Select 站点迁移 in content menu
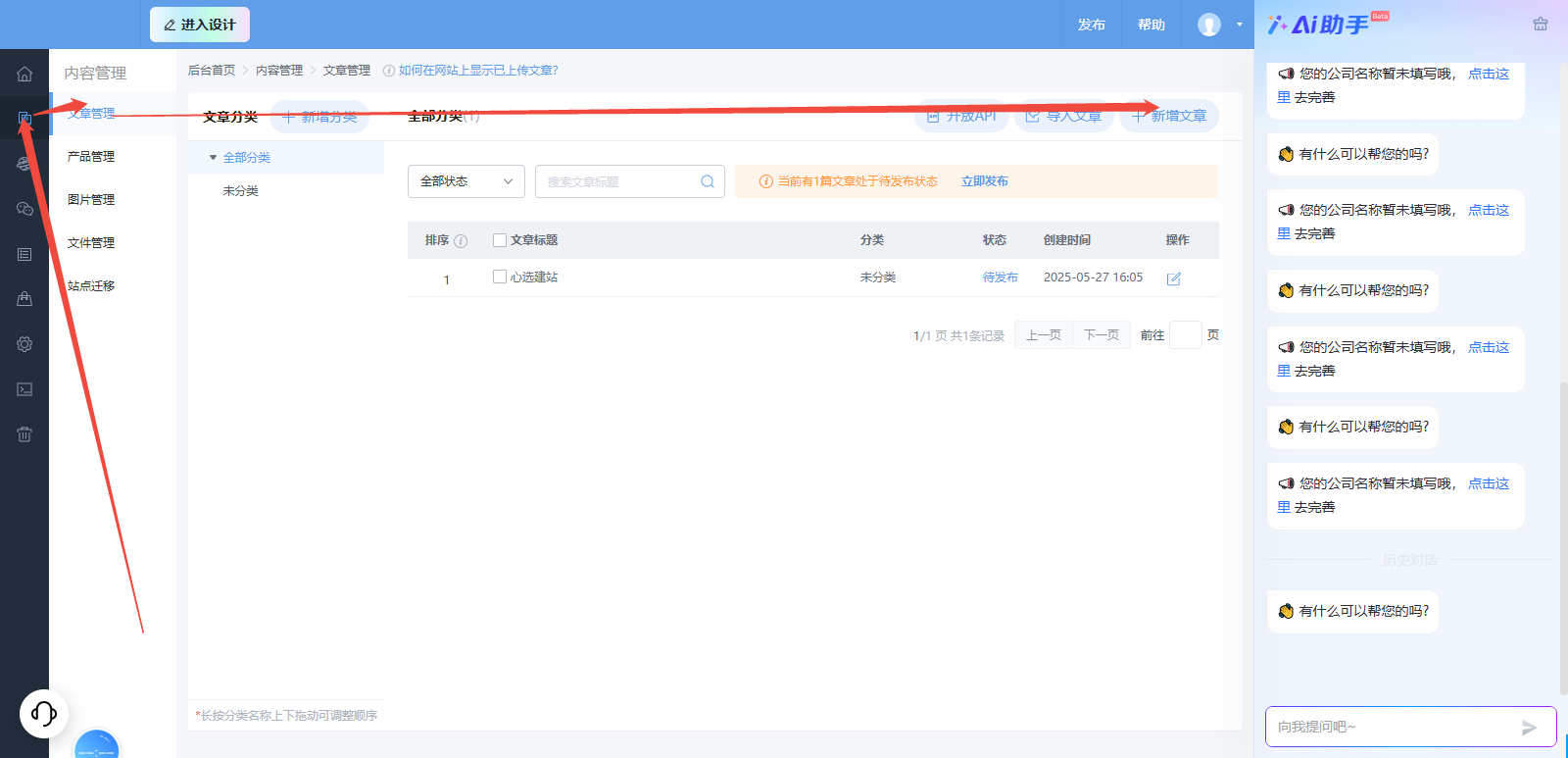This screenshot has width=1568, height=758. [91, 286]
